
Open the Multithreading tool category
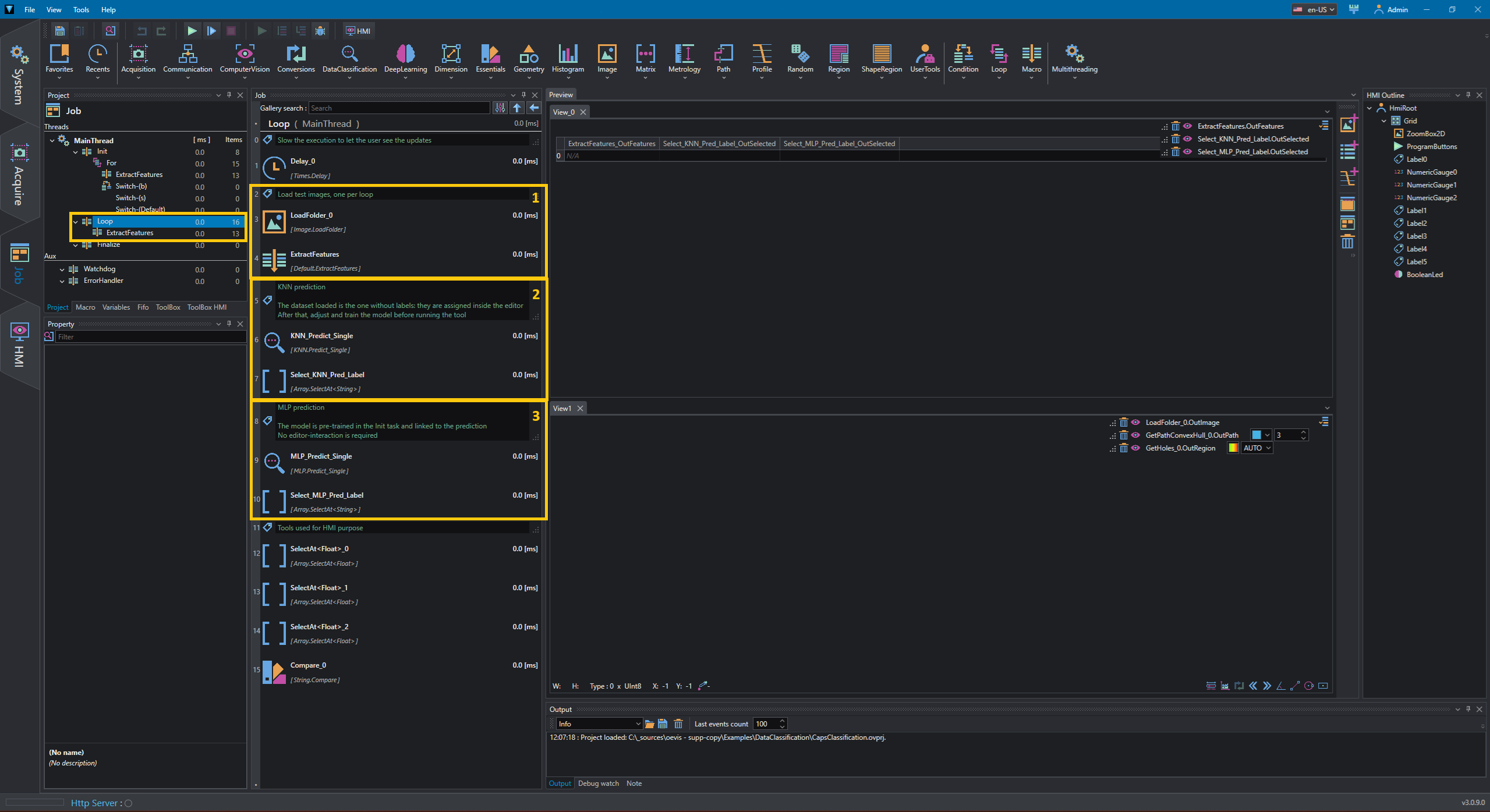click(1074, 59)
